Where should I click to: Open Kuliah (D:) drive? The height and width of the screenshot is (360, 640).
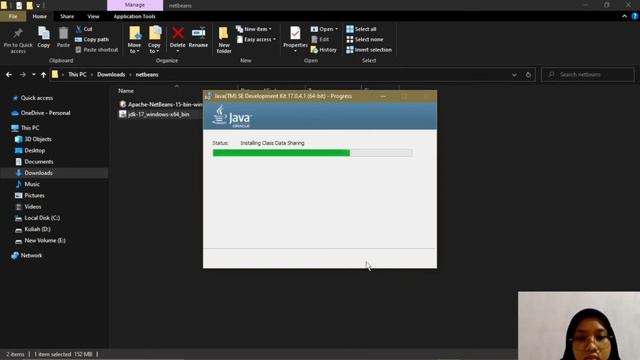pyautogui.click(x=38, y=229)
